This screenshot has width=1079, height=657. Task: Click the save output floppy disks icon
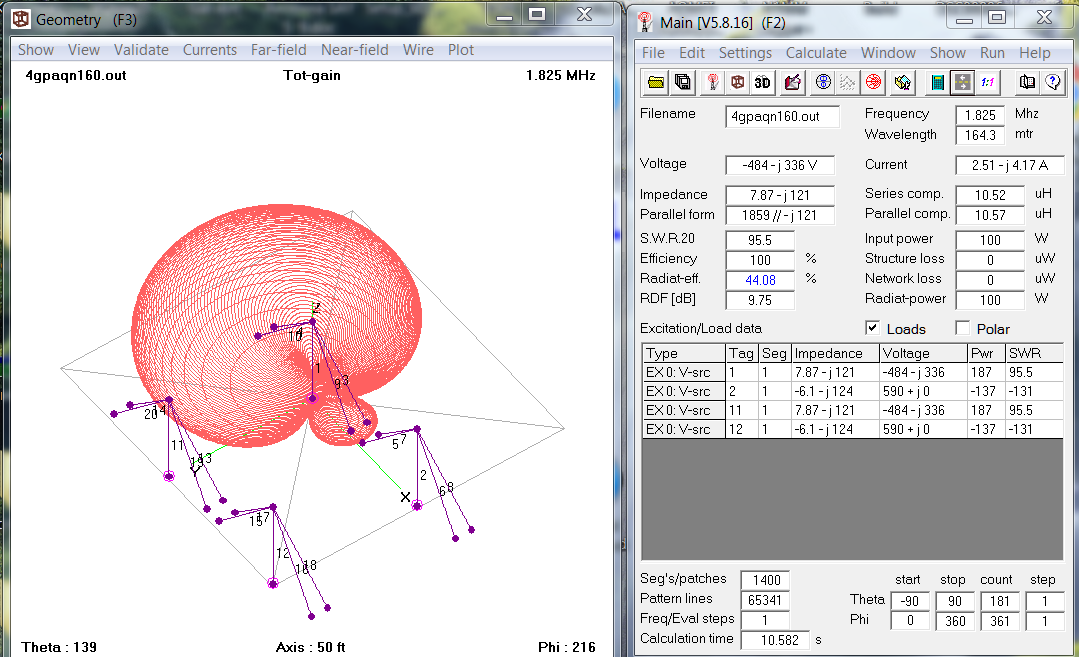click(683, 83)
